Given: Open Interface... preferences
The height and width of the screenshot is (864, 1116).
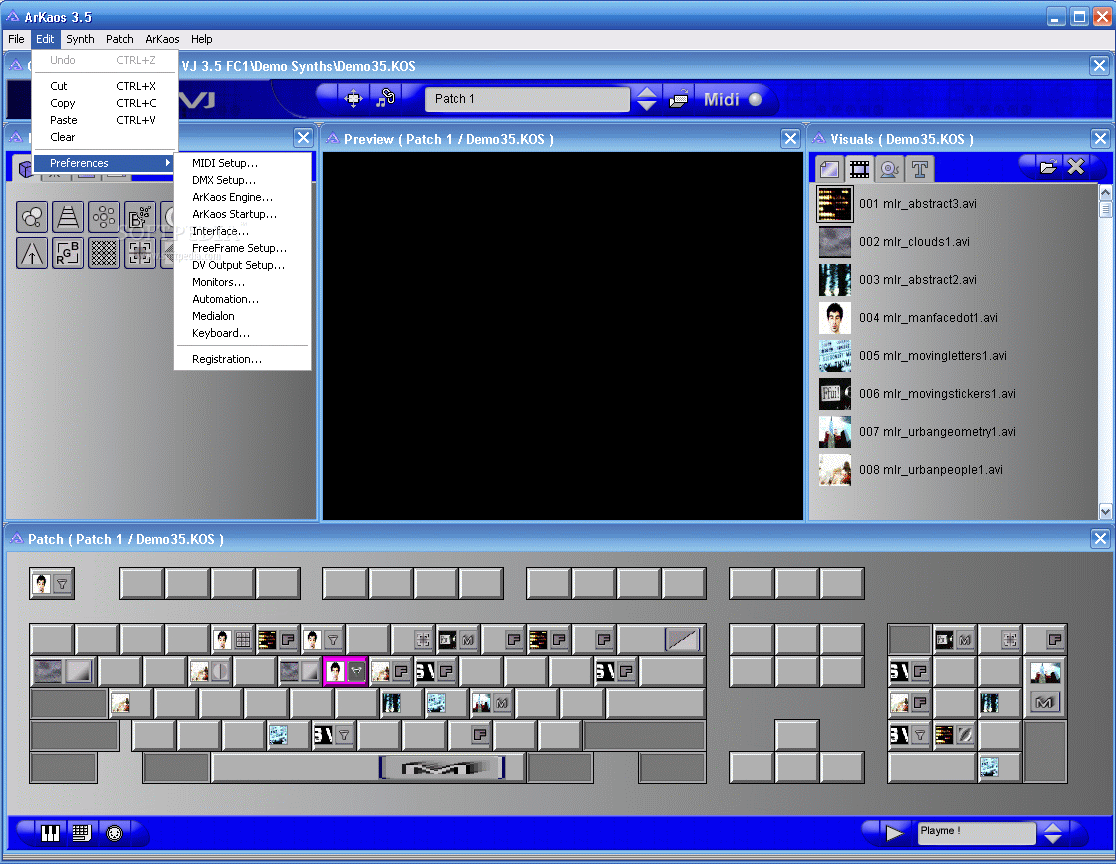Looking at the screenshot, I should pos(243,231).
